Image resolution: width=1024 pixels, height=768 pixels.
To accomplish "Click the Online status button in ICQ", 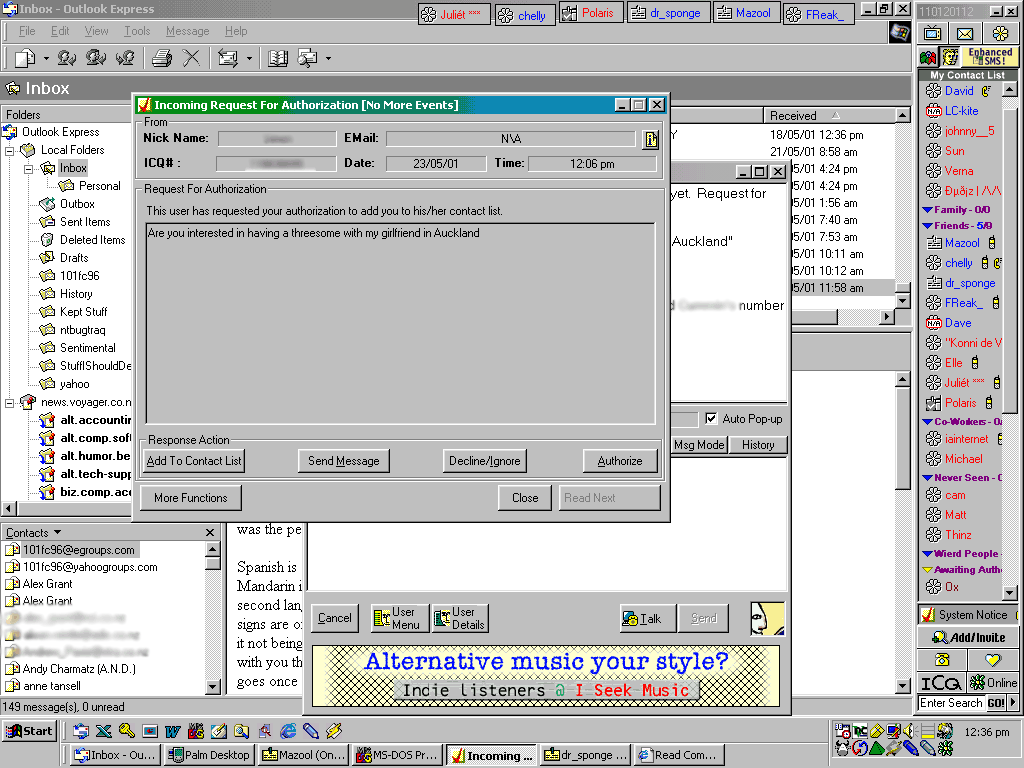I will (x=993, y=682).
